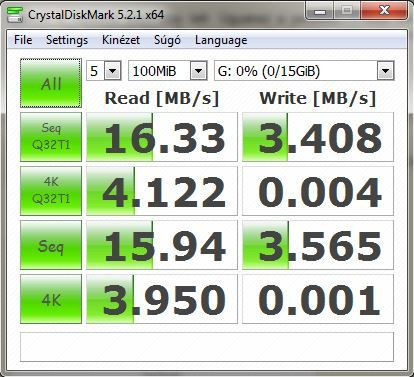414x377 pixels.
Task: Select the 4K read value 3.950
Action: [x=162, y=299]
